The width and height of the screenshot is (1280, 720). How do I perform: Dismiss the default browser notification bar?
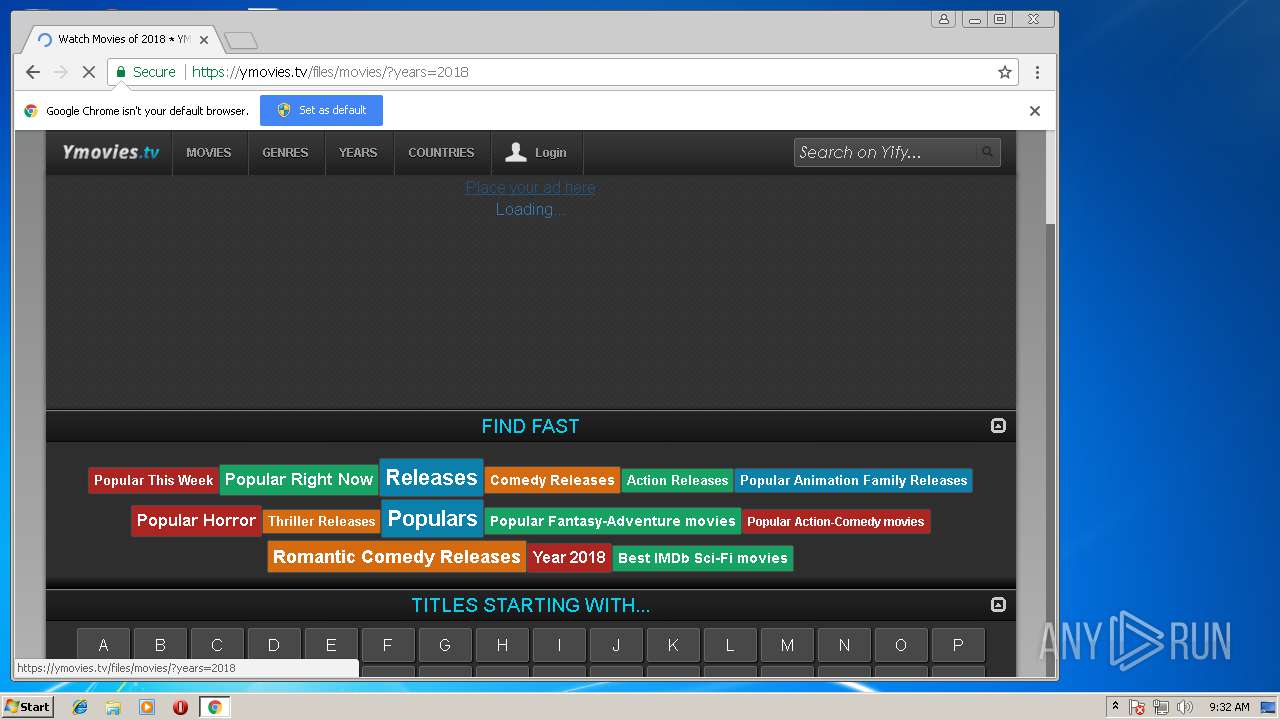(1035, 111)
